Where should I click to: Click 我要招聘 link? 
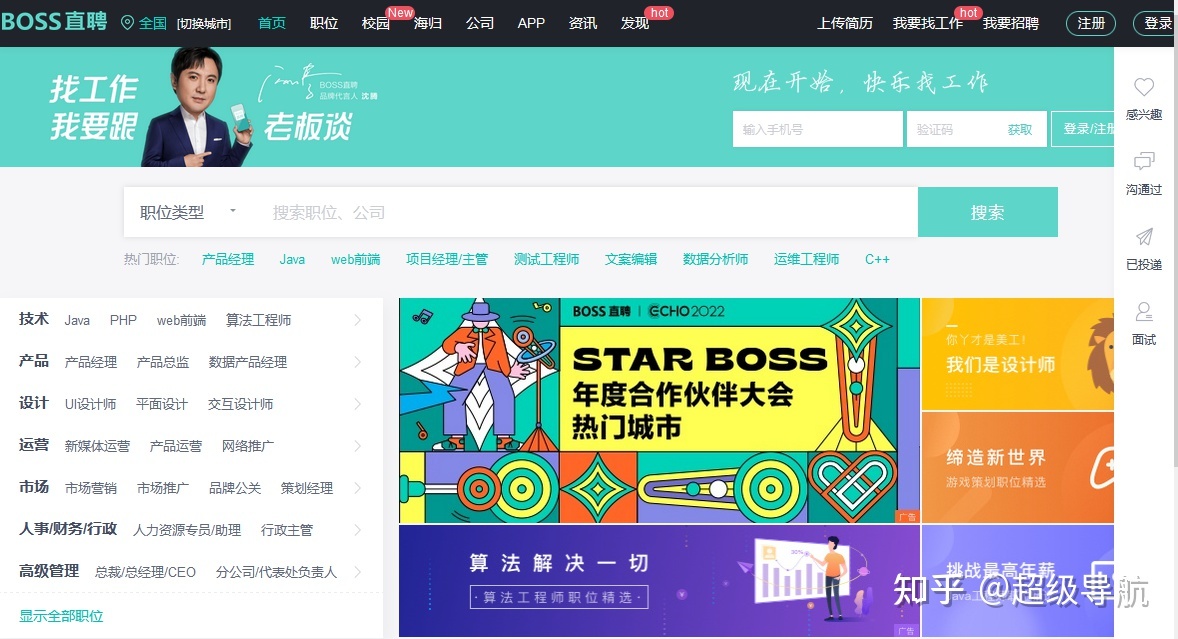point(1010,23)
